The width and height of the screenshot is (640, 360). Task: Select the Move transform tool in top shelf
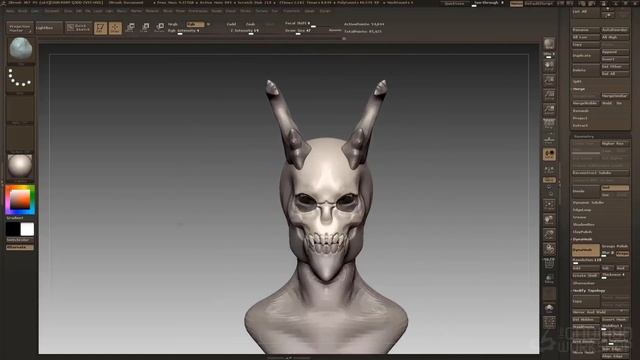(x=130, y=28)
